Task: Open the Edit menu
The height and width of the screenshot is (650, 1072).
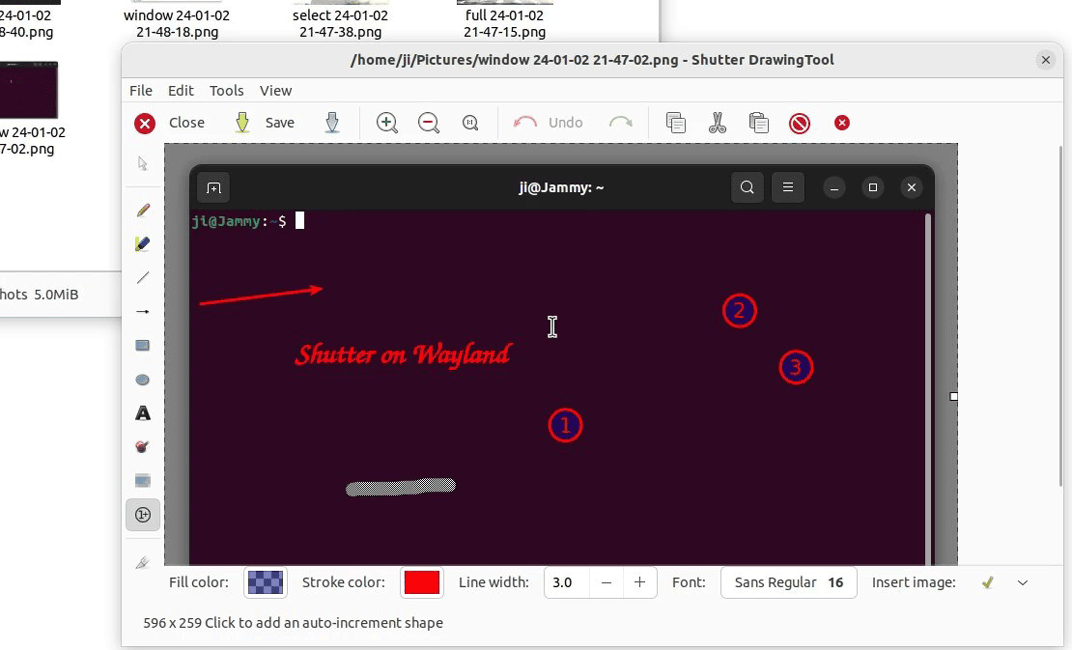Action: pyautogui.click(x=180, y=90)
